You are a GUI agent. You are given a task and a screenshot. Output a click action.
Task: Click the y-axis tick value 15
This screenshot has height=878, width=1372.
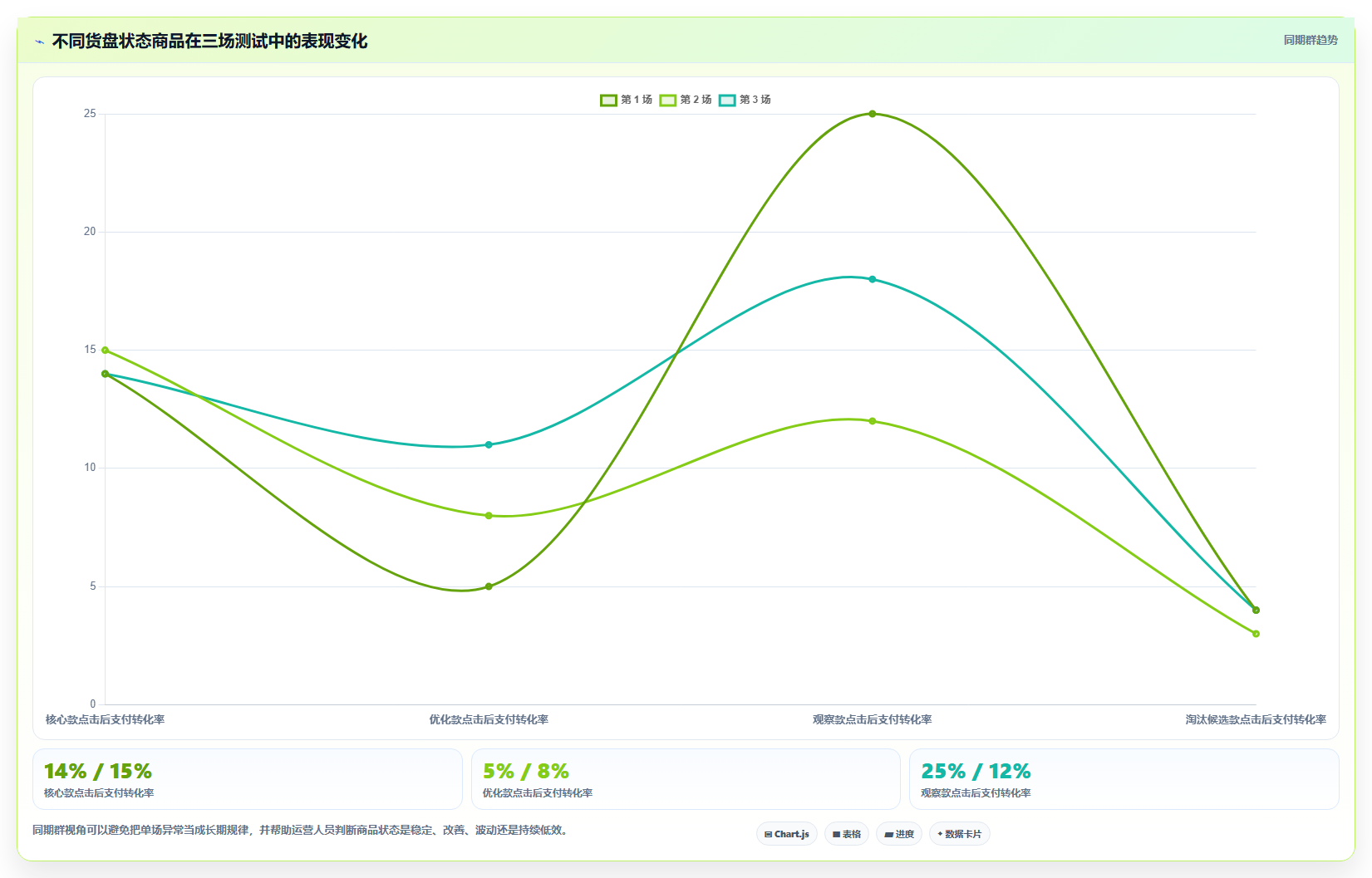(x=90, y=350)
